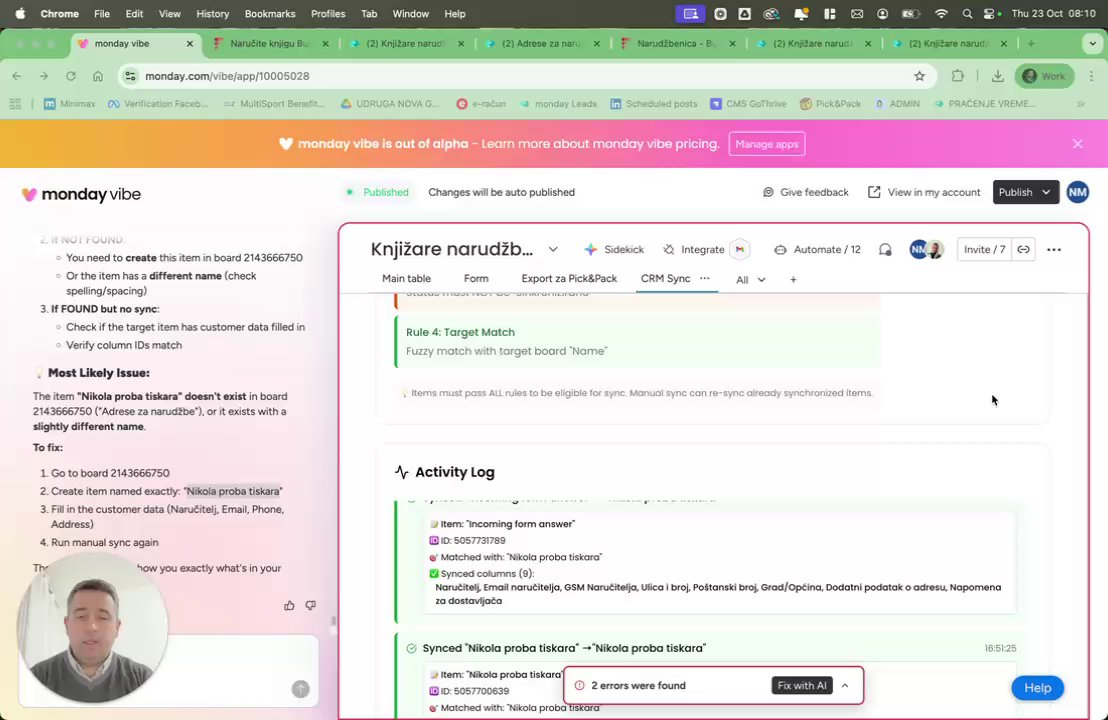Click Manage apps button in banner
This screenshot has height=720, width=1108.
[767, 144]
